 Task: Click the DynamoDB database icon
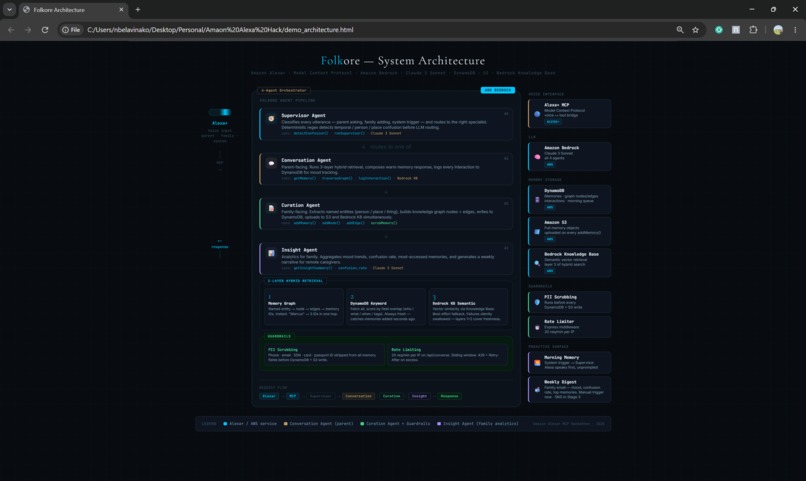(x=537, y=199)
